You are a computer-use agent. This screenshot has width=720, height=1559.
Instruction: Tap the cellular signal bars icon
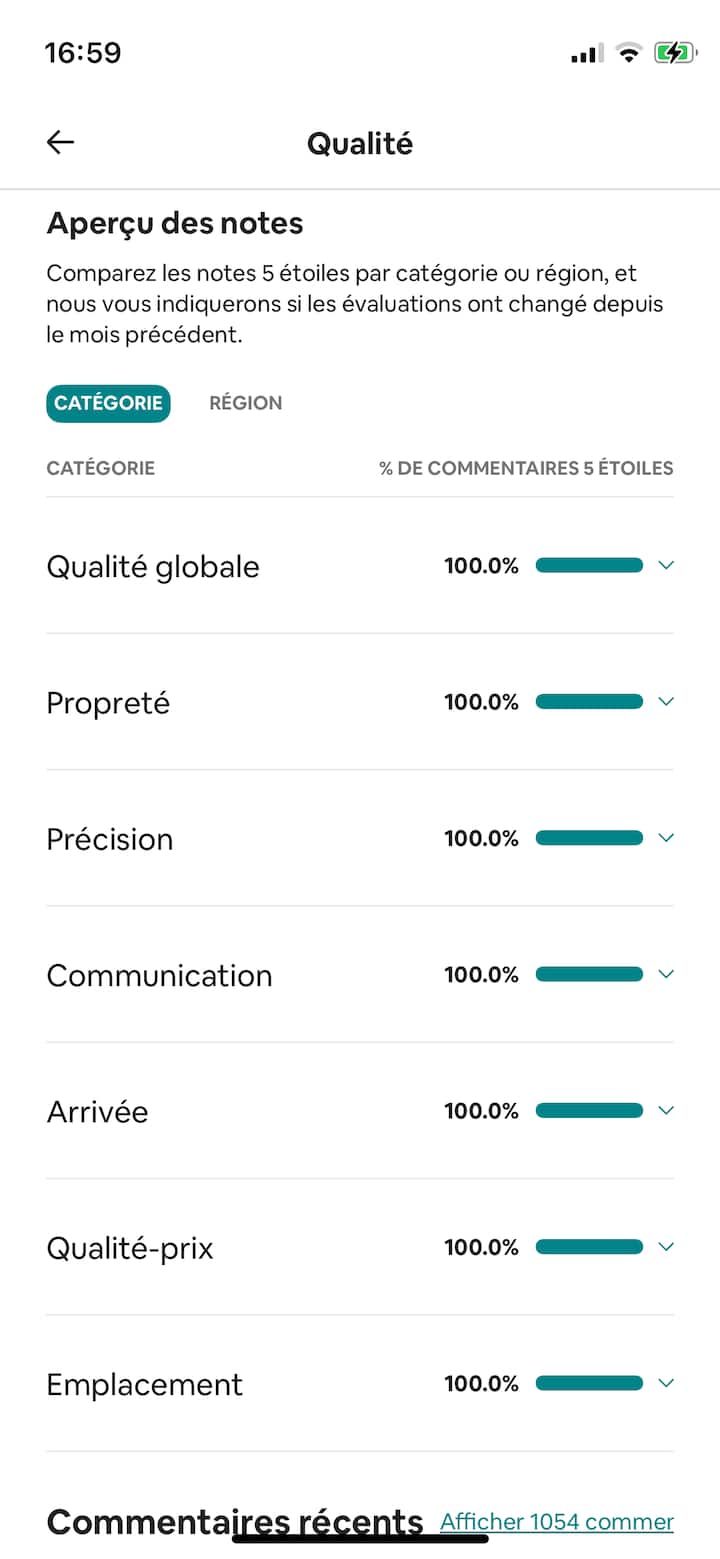point(587,54)
